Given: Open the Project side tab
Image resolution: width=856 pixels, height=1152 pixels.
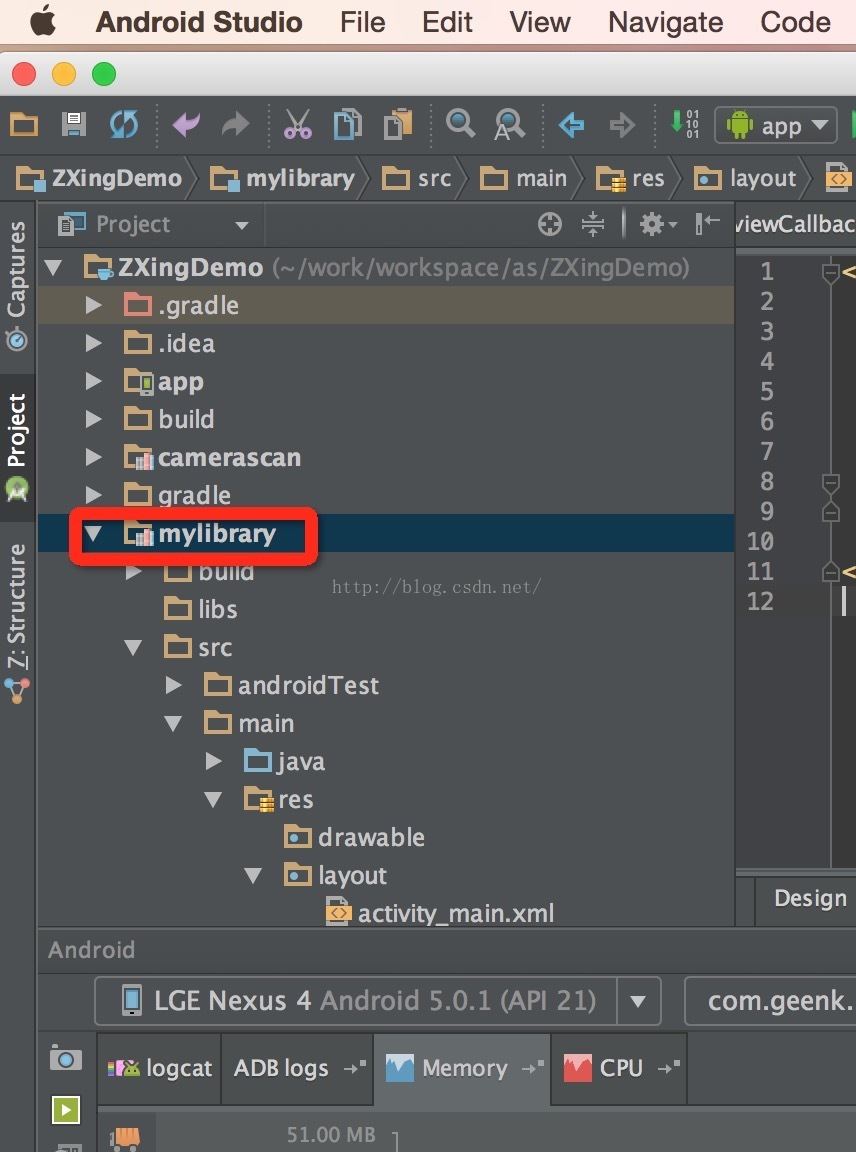Looking at the screenshot, I should click(17, 447).
